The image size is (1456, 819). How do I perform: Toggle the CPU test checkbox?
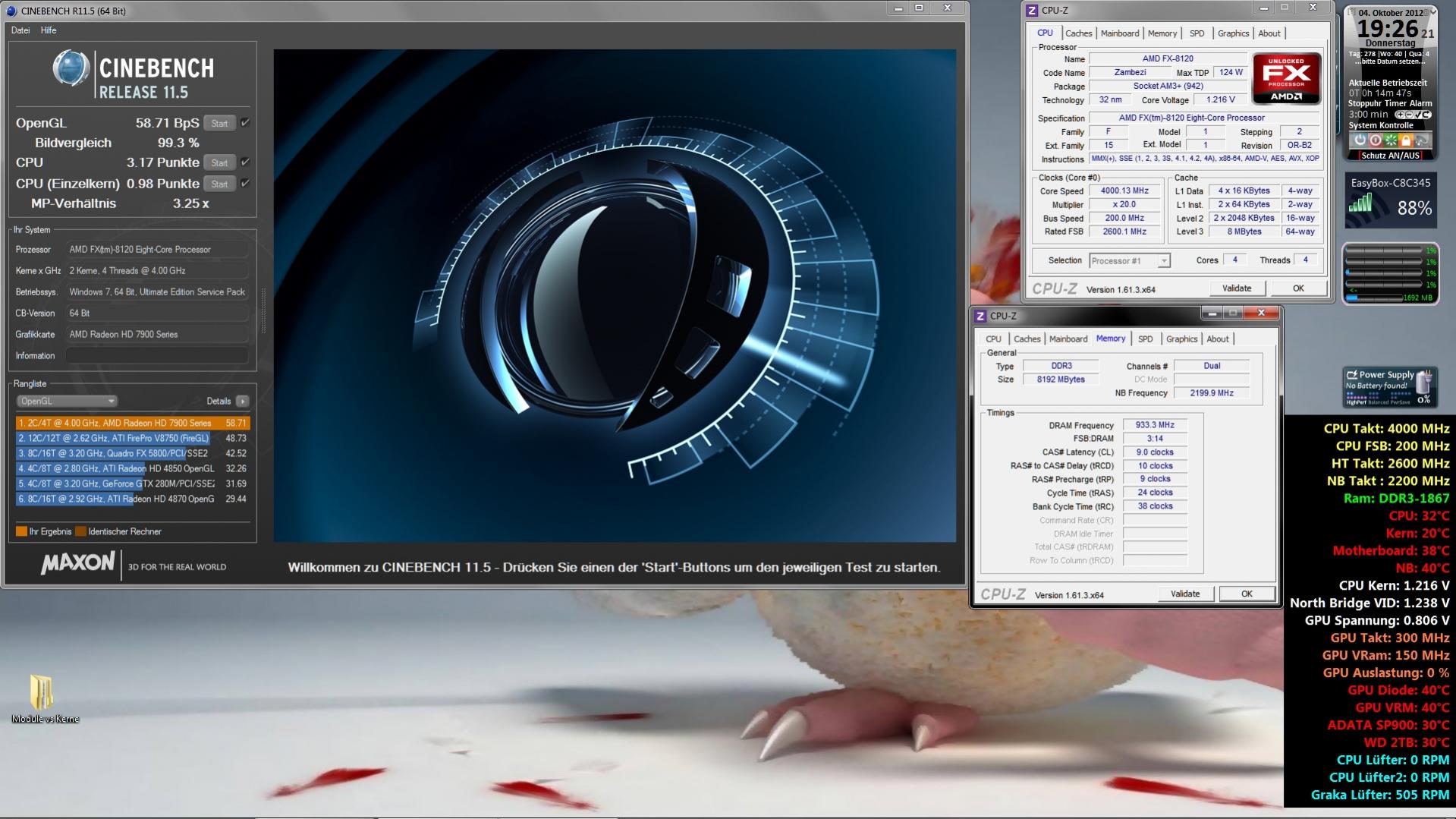click(x=245, y=162)
